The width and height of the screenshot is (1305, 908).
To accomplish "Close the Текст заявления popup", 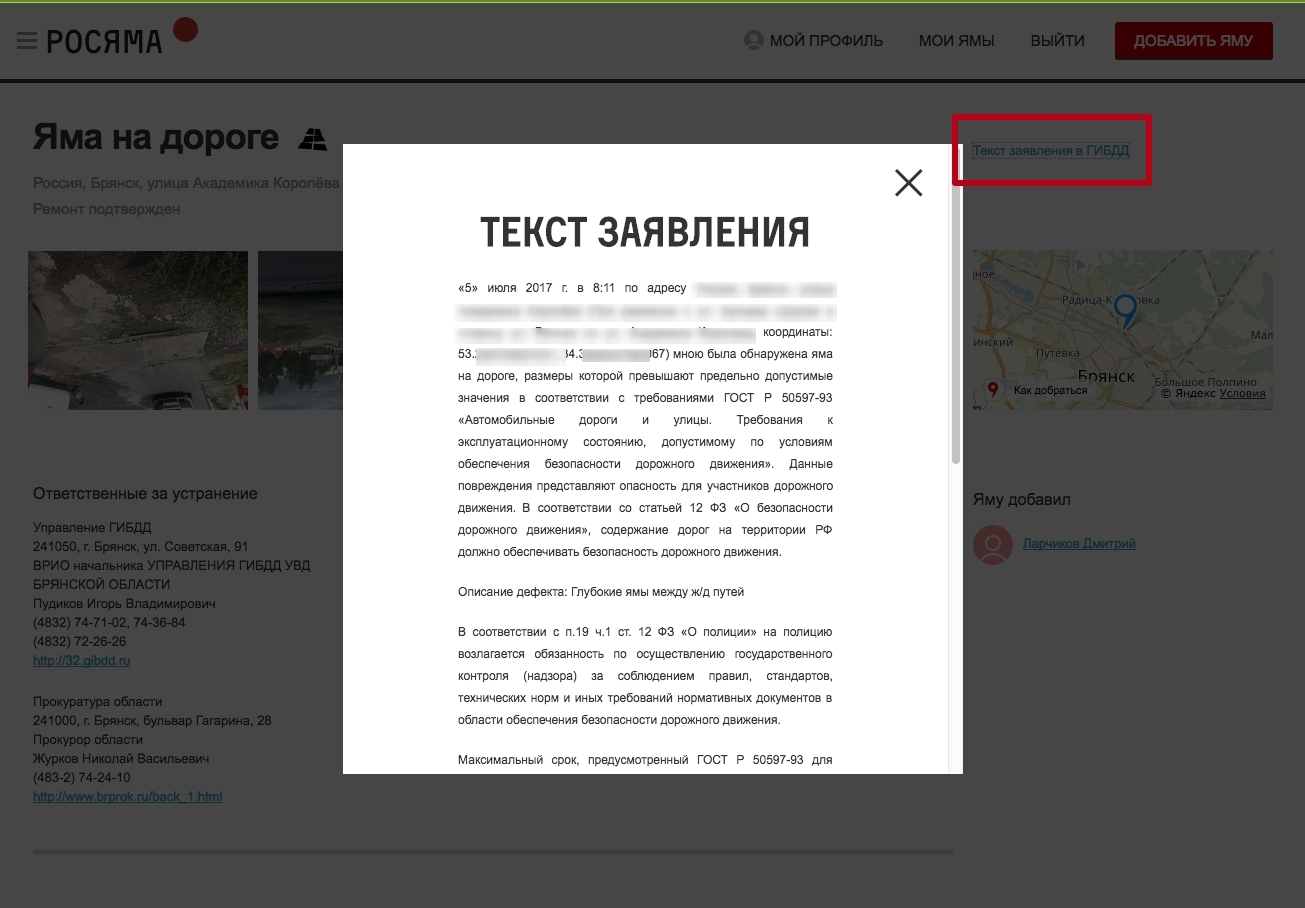I will (908, 182).
